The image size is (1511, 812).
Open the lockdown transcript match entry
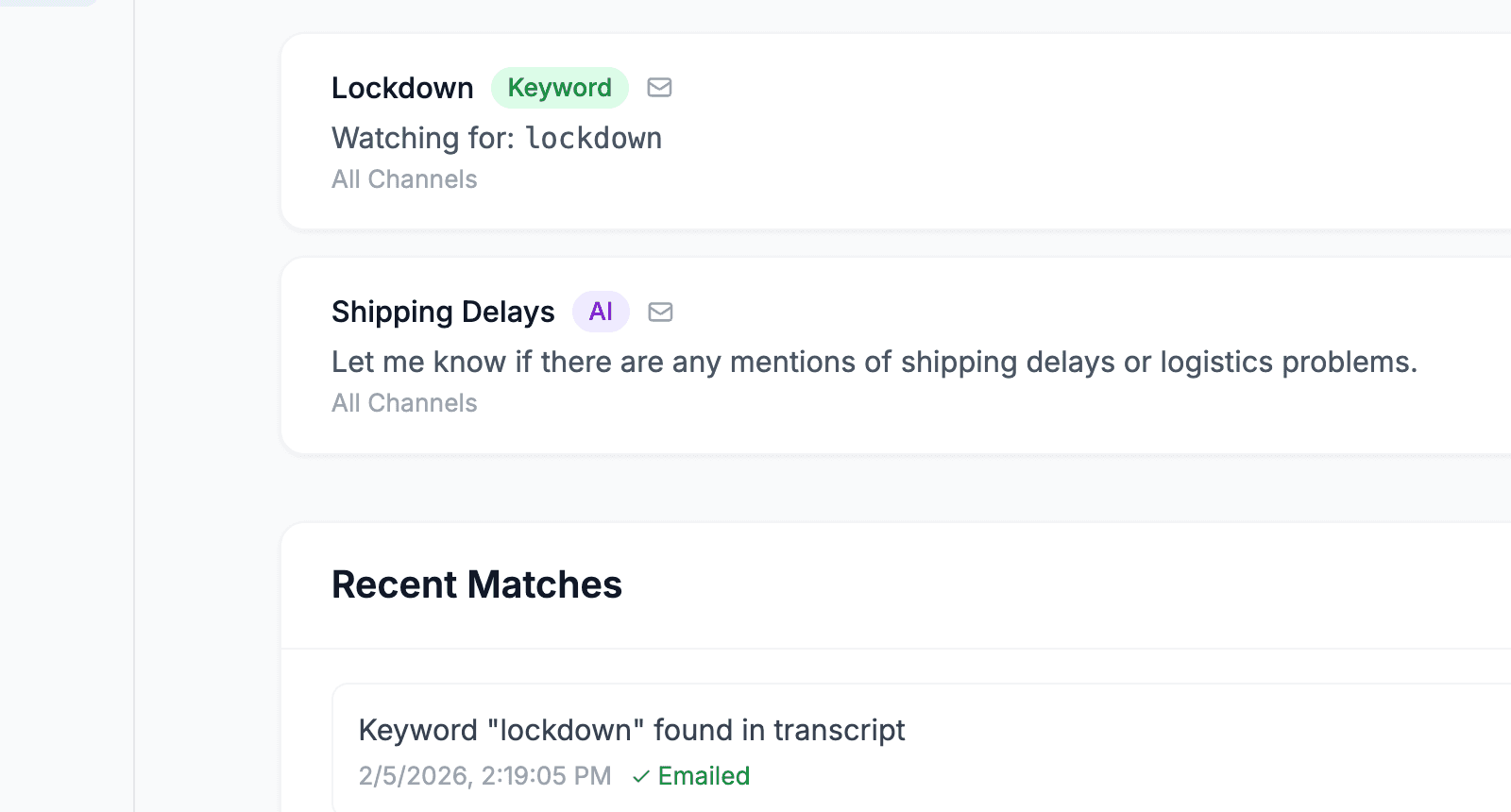click(x=631, y=730)
